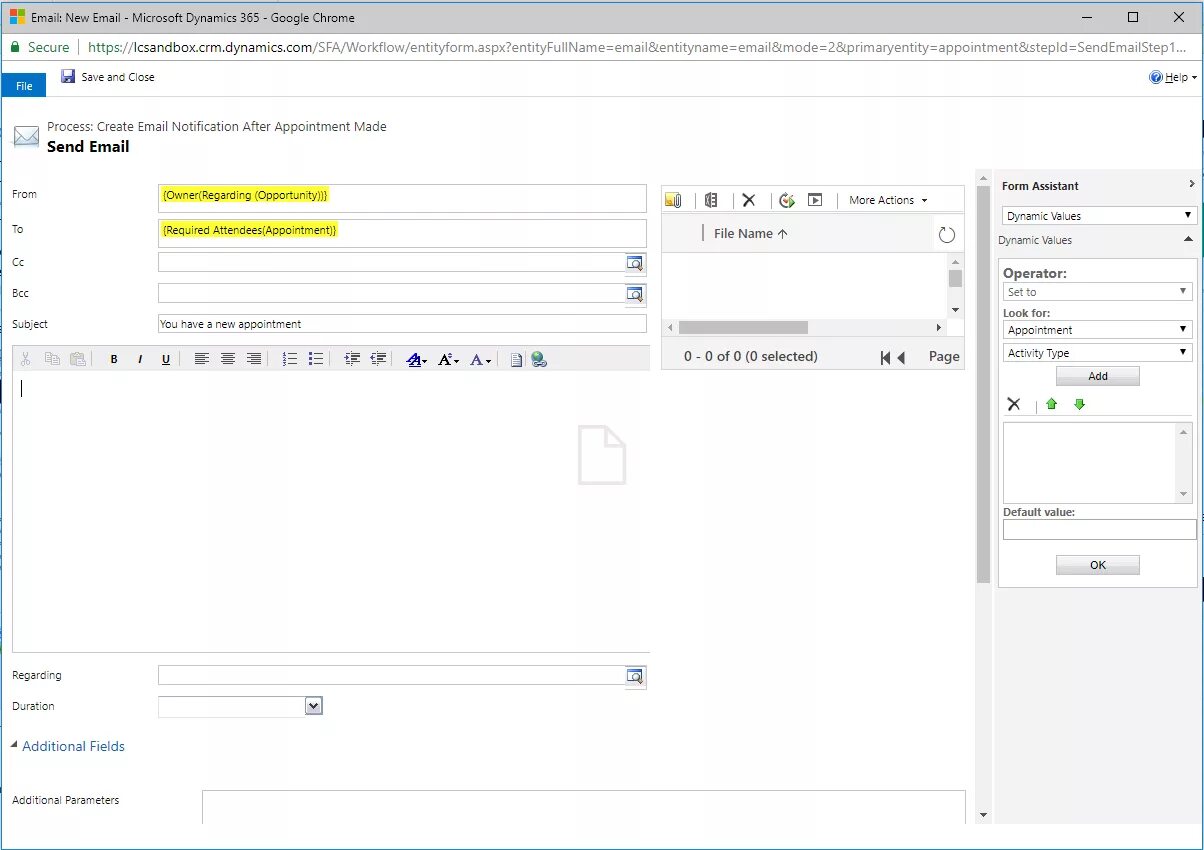Click the Regarding input field
Image resolution: width=1204 pixels, height=850 pixels.
point(391,676)
